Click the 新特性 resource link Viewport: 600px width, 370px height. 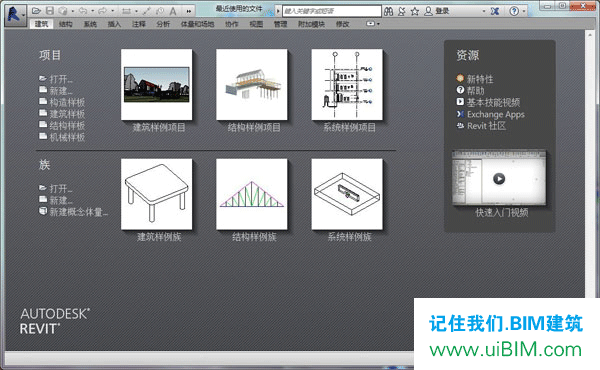tap(480, 79)
